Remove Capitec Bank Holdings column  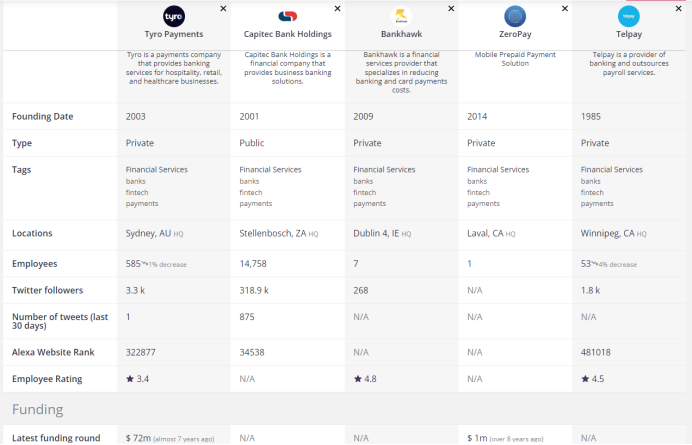[337, 8]
